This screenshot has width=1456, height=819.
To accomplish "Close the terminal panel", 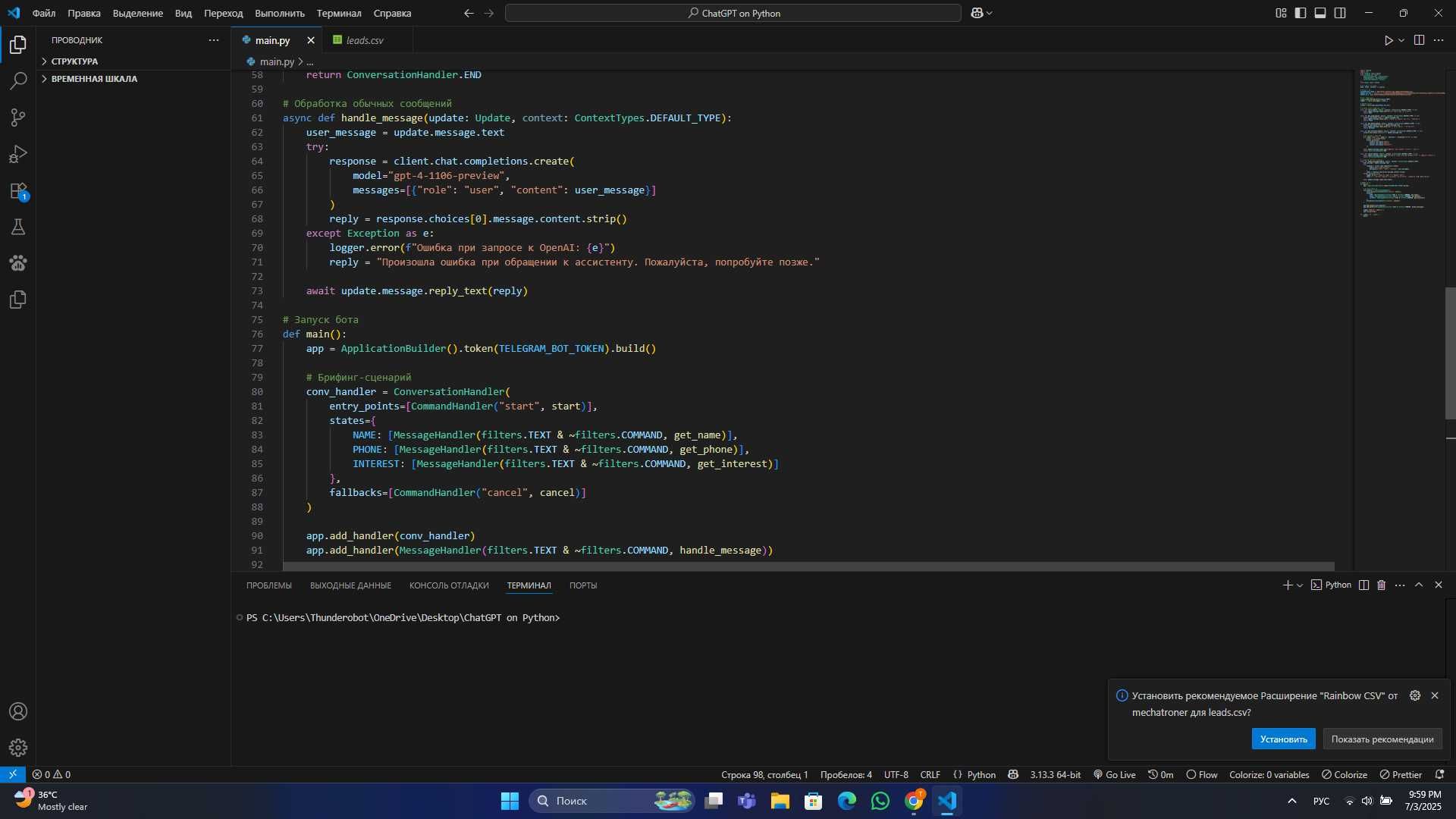I will coord(1439,585).
